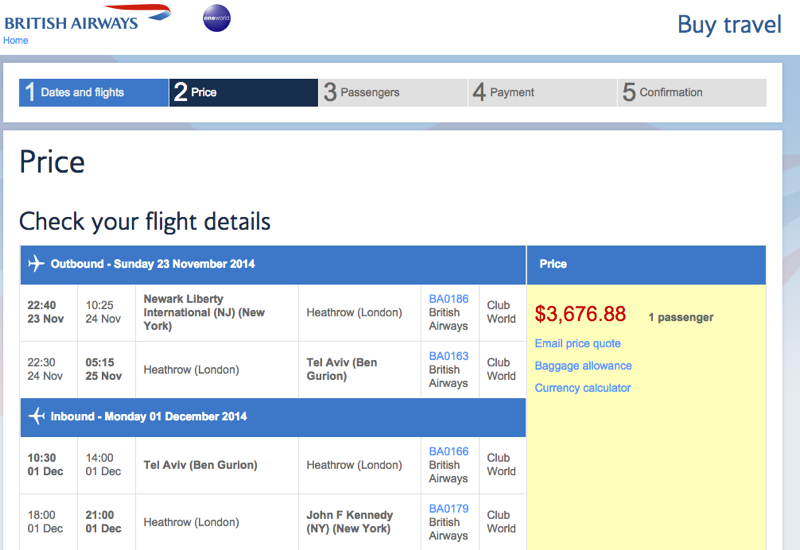This screenshot has width=800, height=550.
Task: Open flight BA0166 details
Action: point(448,452)
